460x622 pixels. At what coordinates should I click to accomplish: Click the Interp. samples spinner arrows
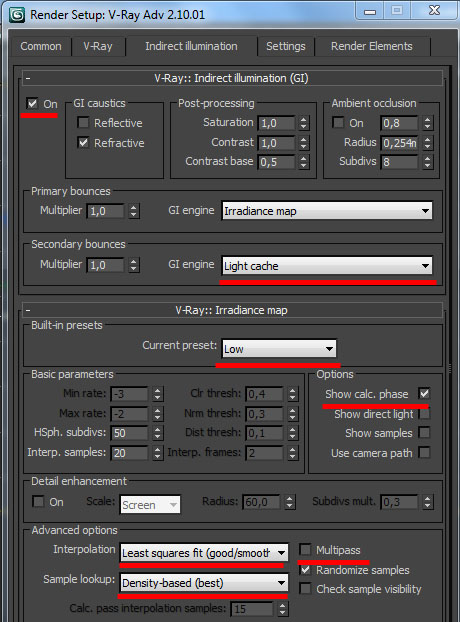[157, 453]
